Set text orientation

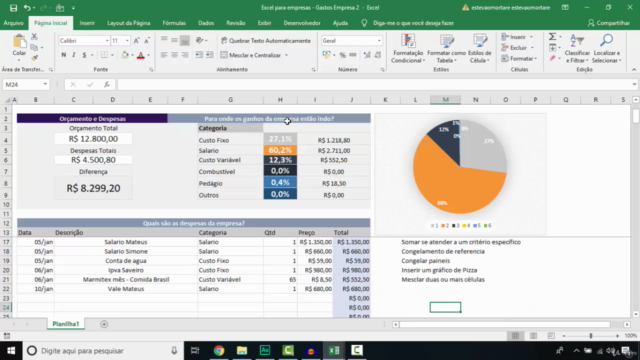point(200,40)
